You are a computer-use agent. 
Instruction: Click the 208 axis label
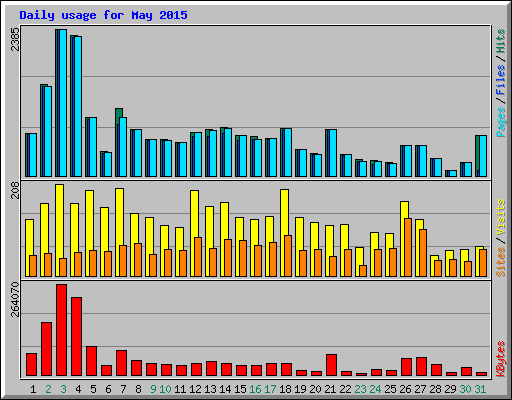pos(15,190)
